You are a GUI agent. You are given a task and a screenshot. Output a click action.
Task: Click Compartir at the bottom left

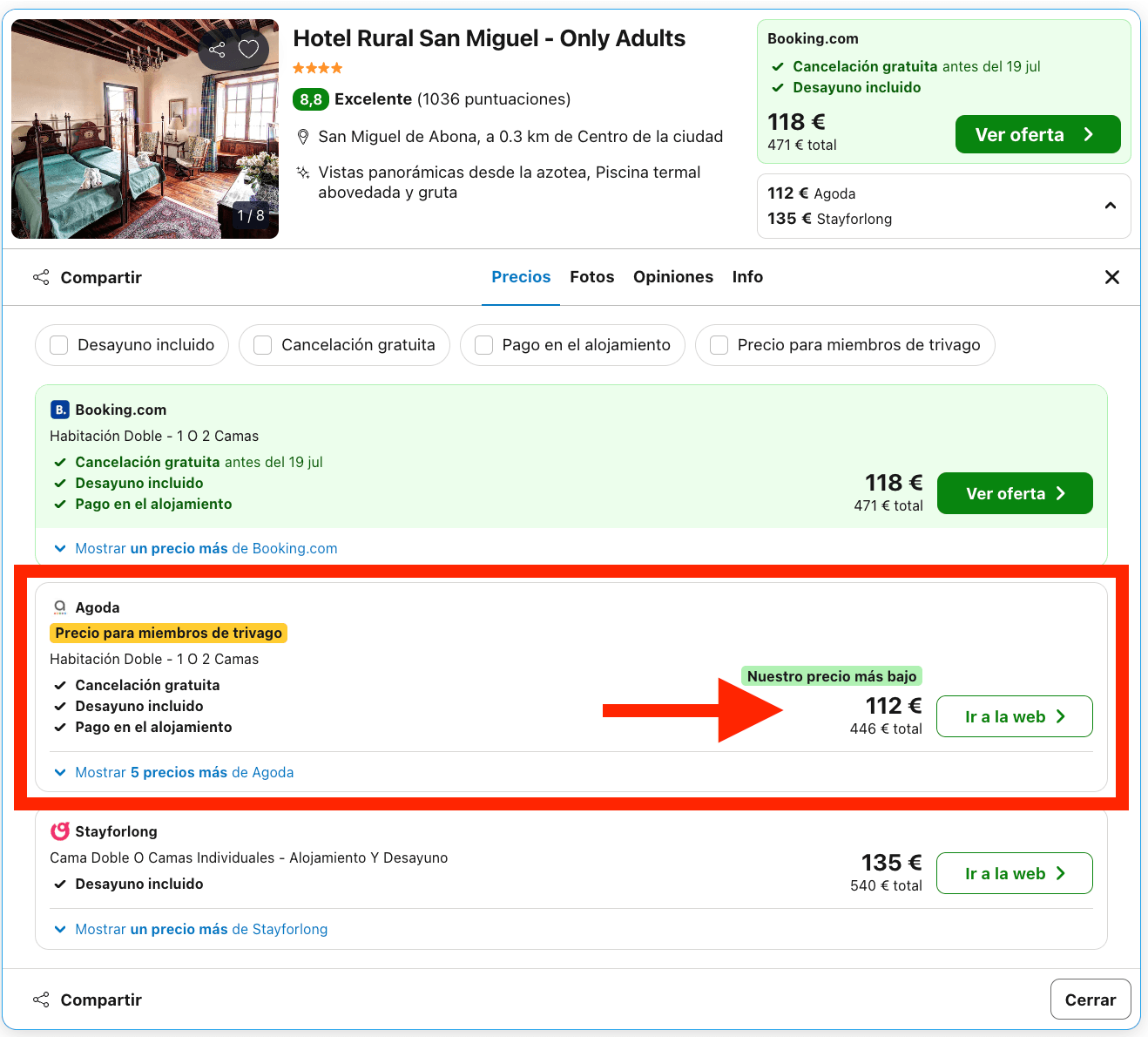tap(87, 1000)
